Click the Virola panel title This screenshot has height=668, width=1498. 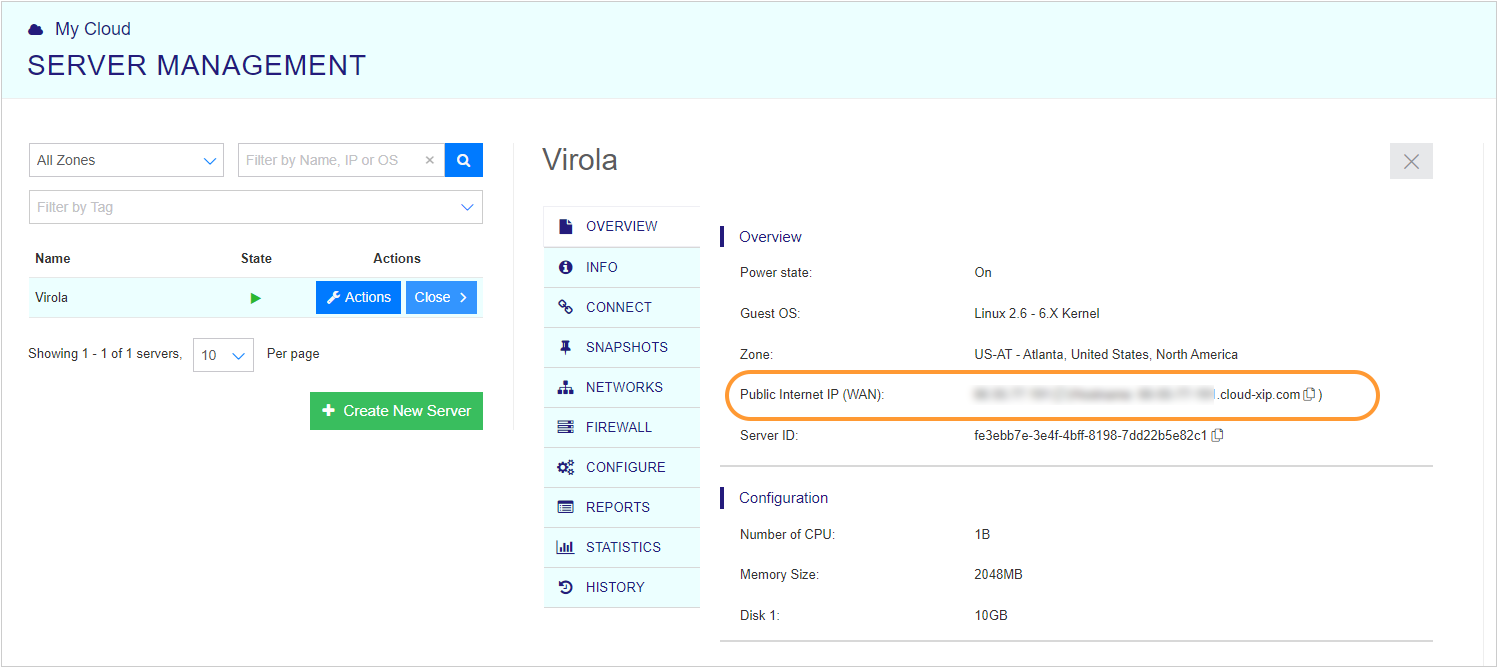(580, 160)
